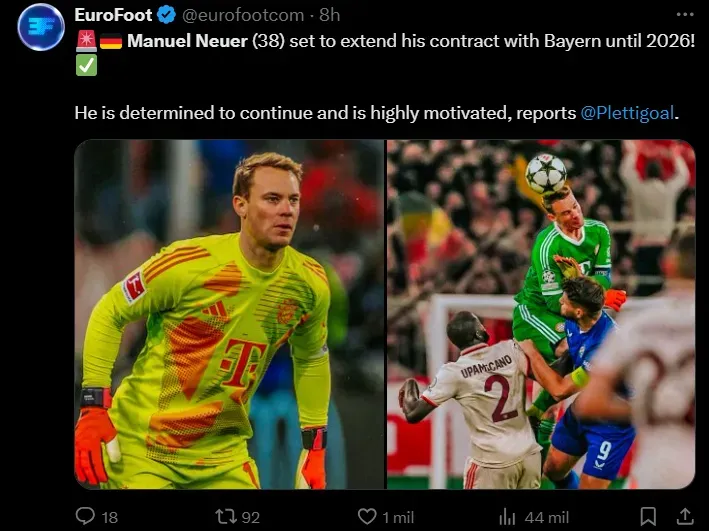Like the tweet with heart icon
Viewport: 709px width, 531px height.
point(367,516)
